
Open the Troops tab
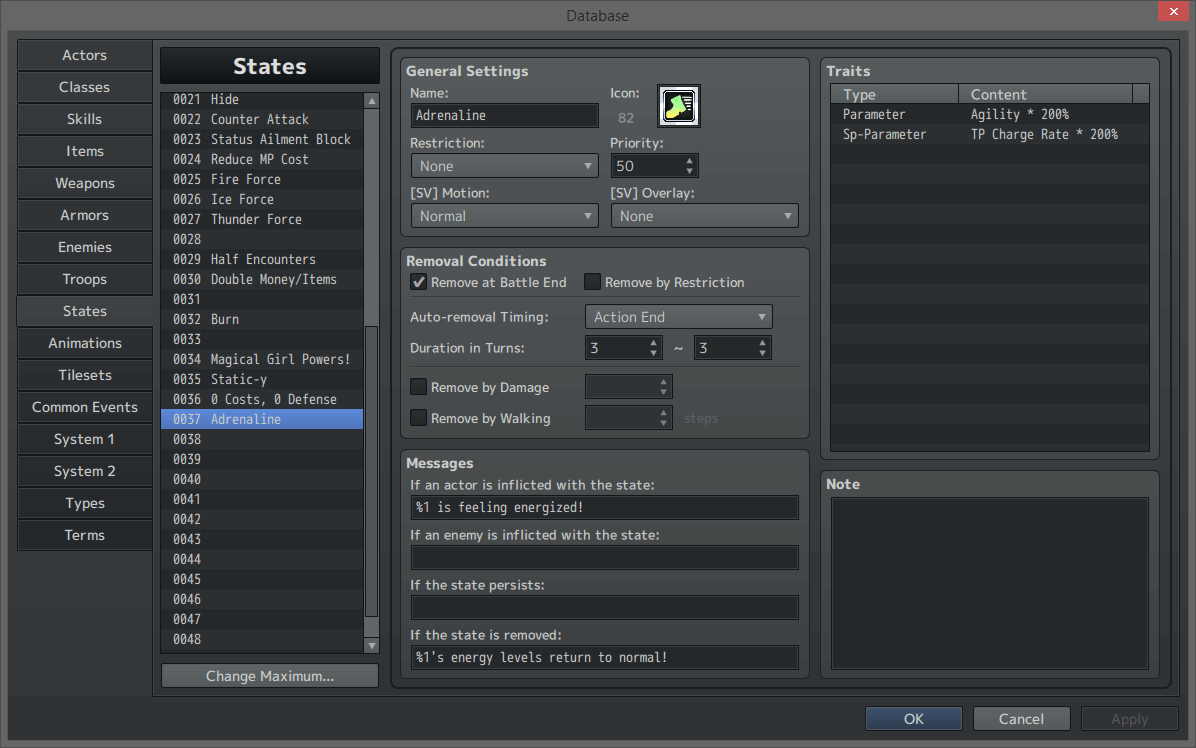[x=85, y=279]
